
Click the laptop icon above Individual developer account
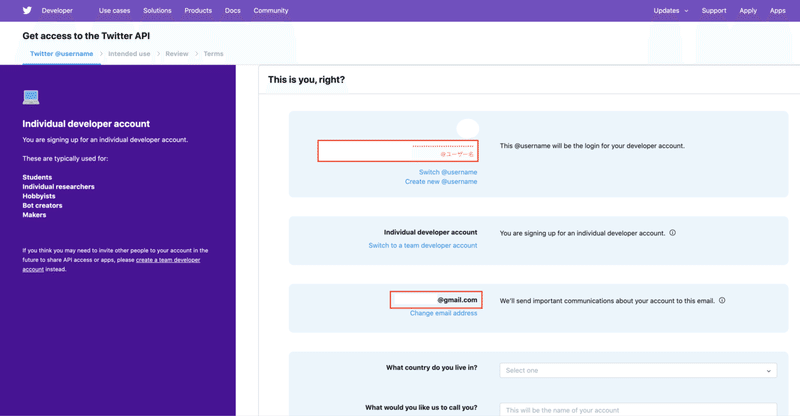coord(31,97)
